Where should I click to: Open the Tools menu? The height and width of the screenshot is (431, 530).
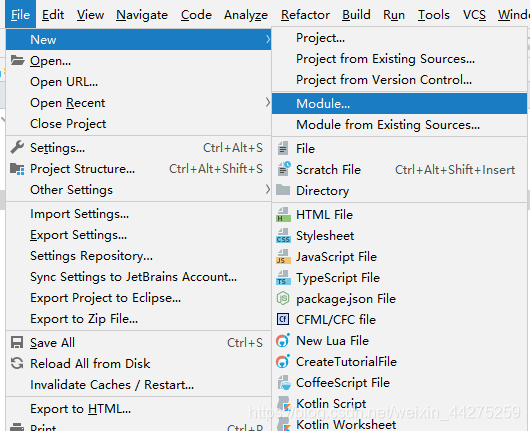tap(434, 15)
